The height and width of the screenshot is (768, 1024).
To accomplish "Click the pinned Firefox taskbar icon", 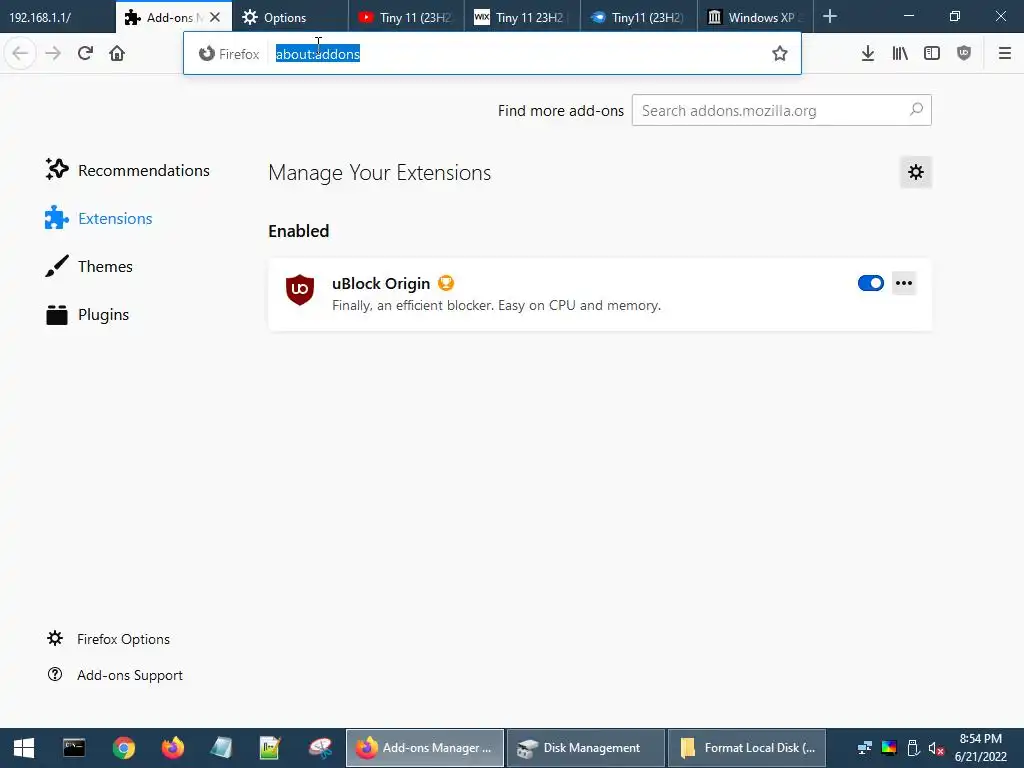I will (173, 748).
